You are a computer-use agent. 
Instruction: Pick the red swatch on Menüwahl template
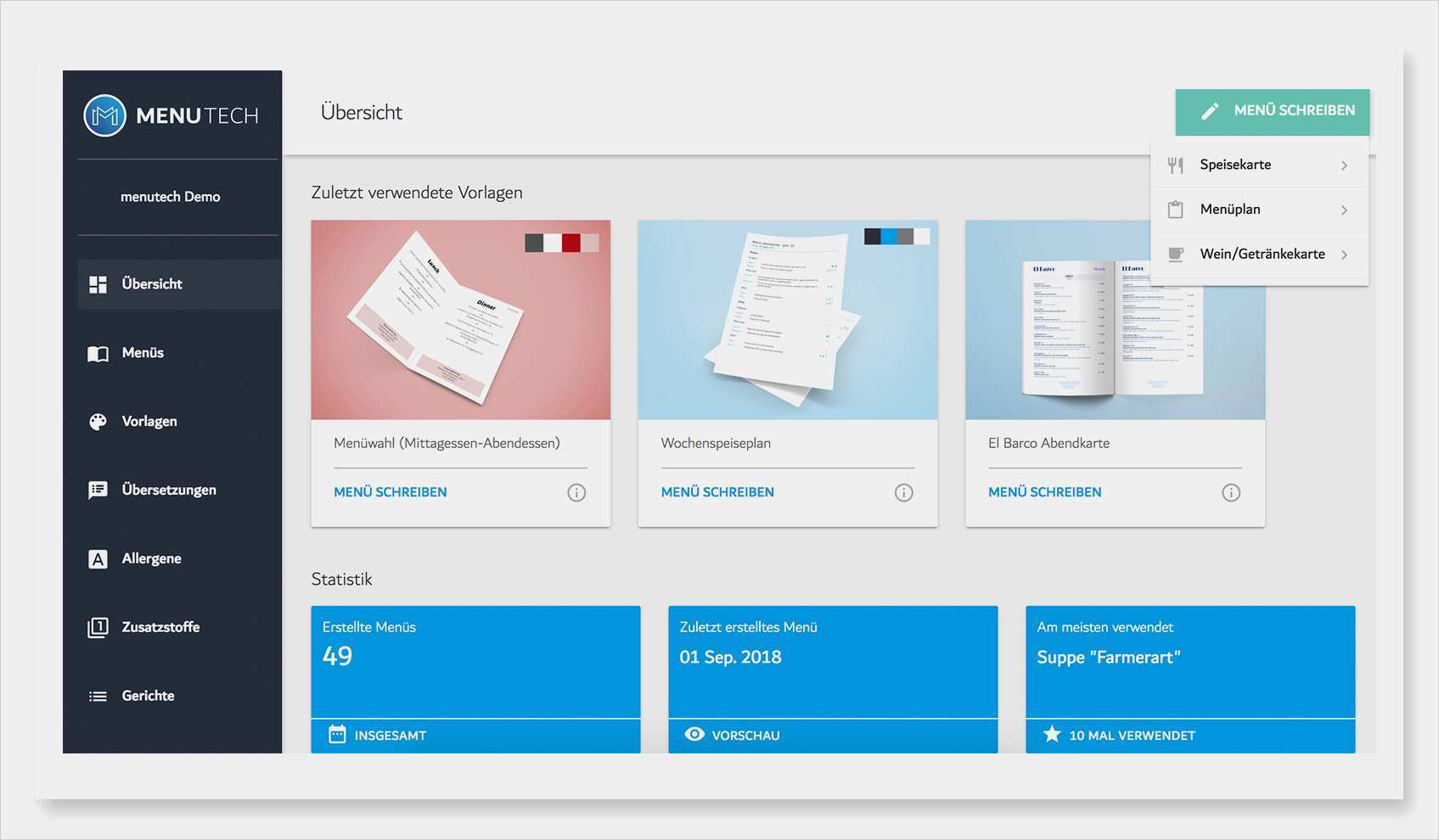coord(571,243)
